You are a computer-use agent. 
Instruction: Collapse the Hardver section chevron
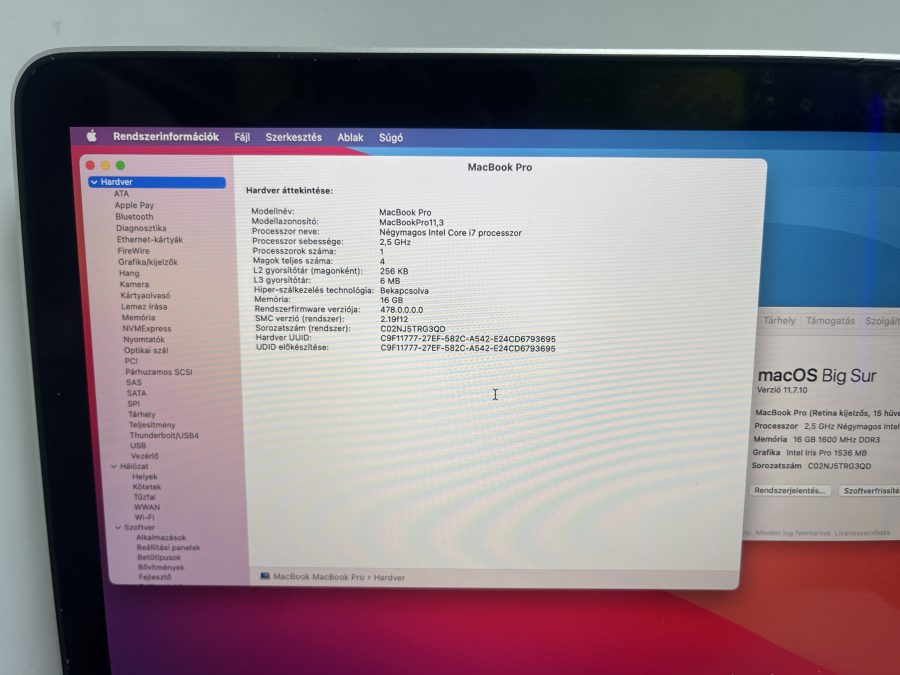(x=94, y=182)
